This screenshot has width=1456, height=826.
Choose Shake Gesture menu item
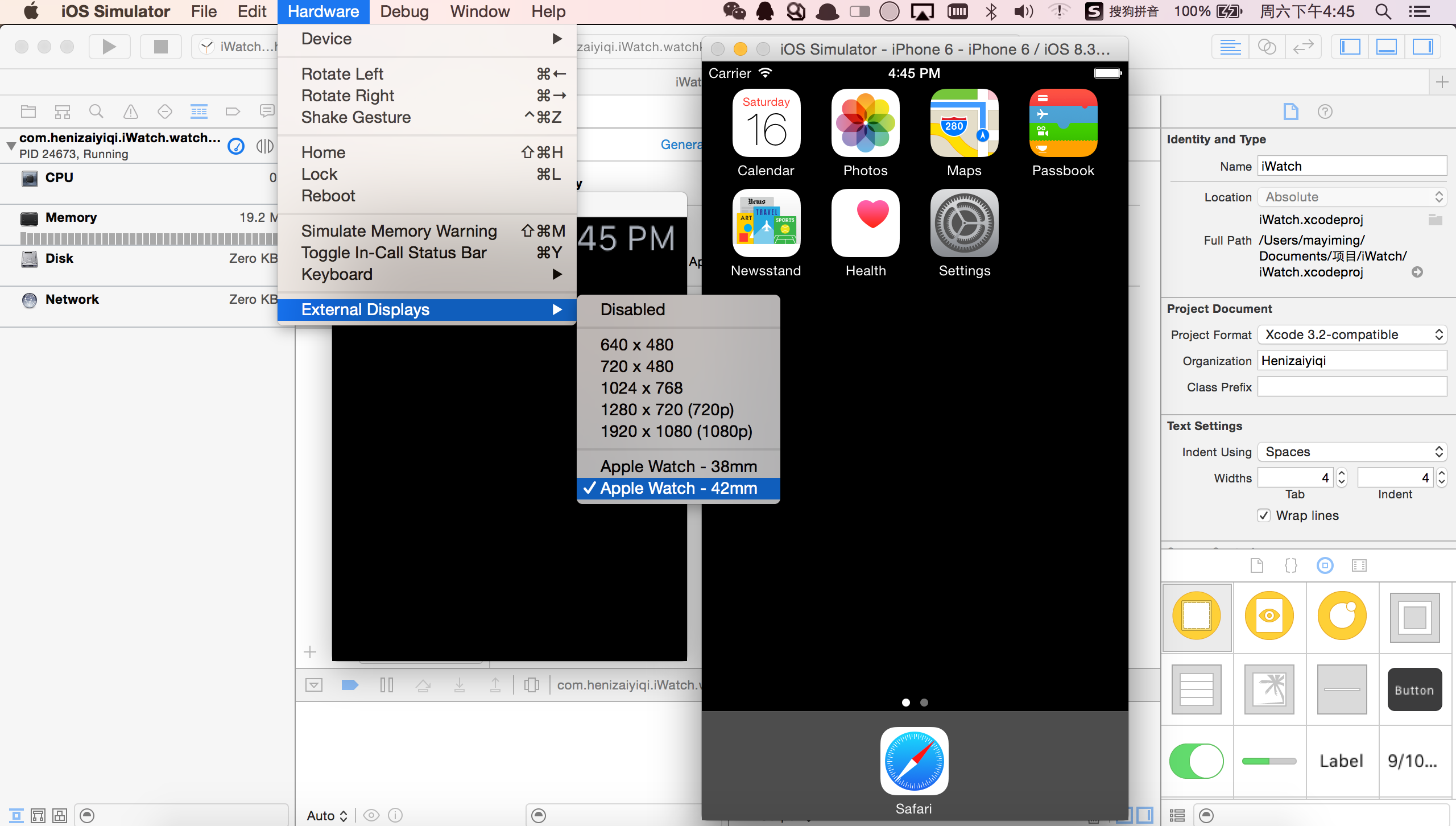click(427, 117)
